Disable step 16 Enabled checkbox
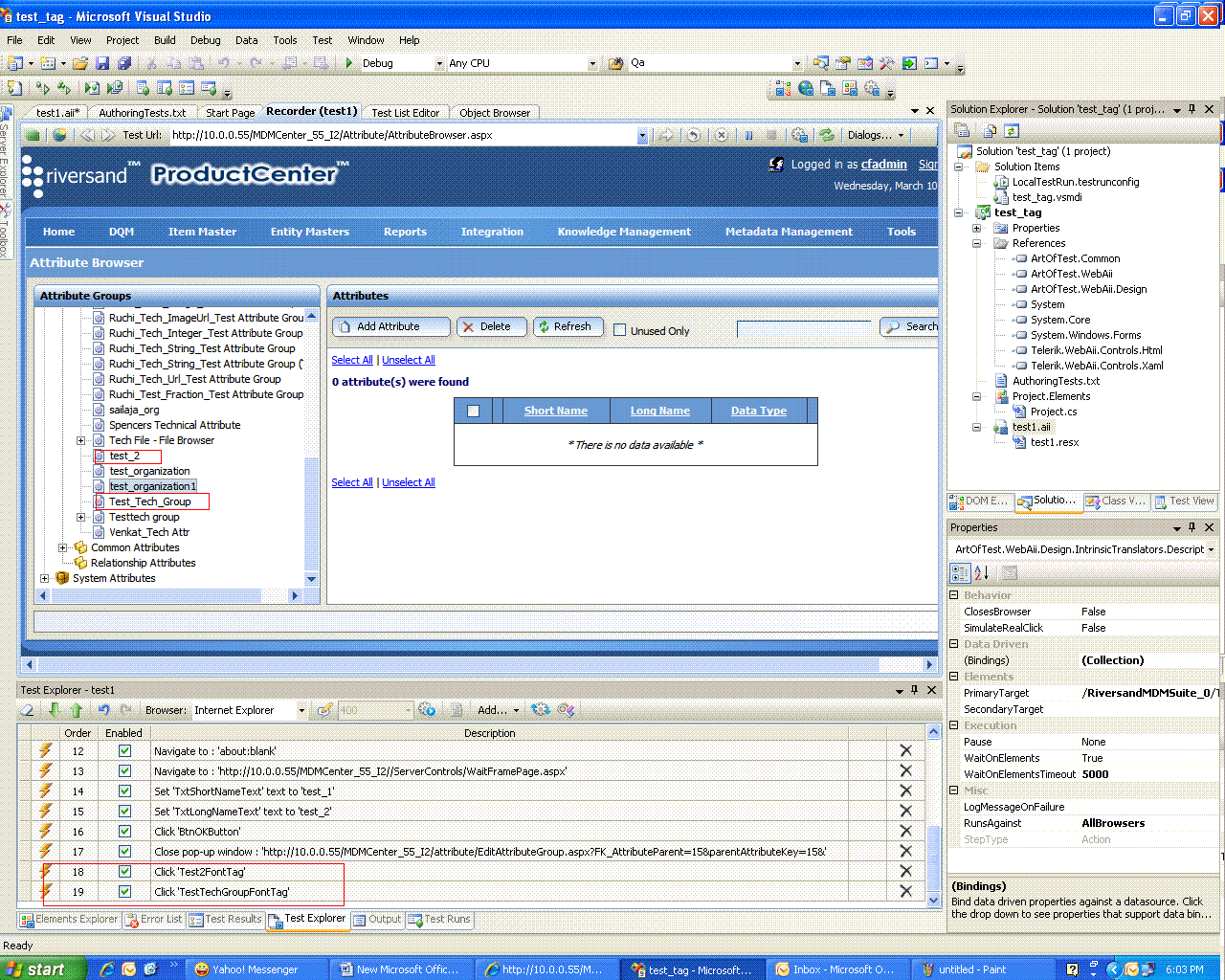 [x=124, y=831]
